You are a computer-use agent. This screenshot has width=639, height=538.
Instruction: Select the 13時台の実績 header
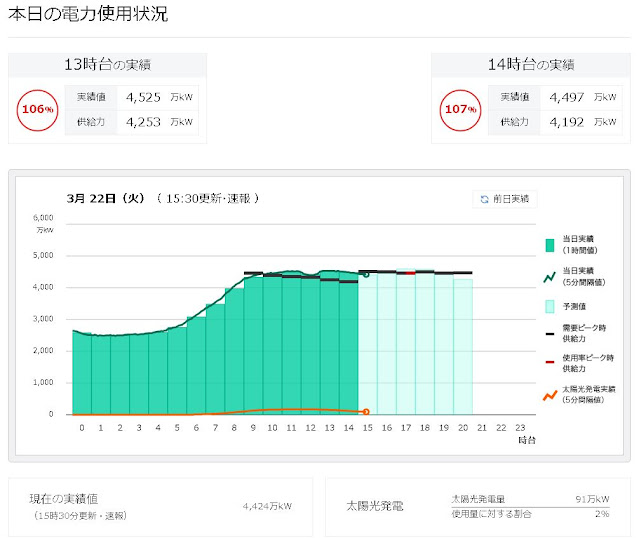pos(108,64)
